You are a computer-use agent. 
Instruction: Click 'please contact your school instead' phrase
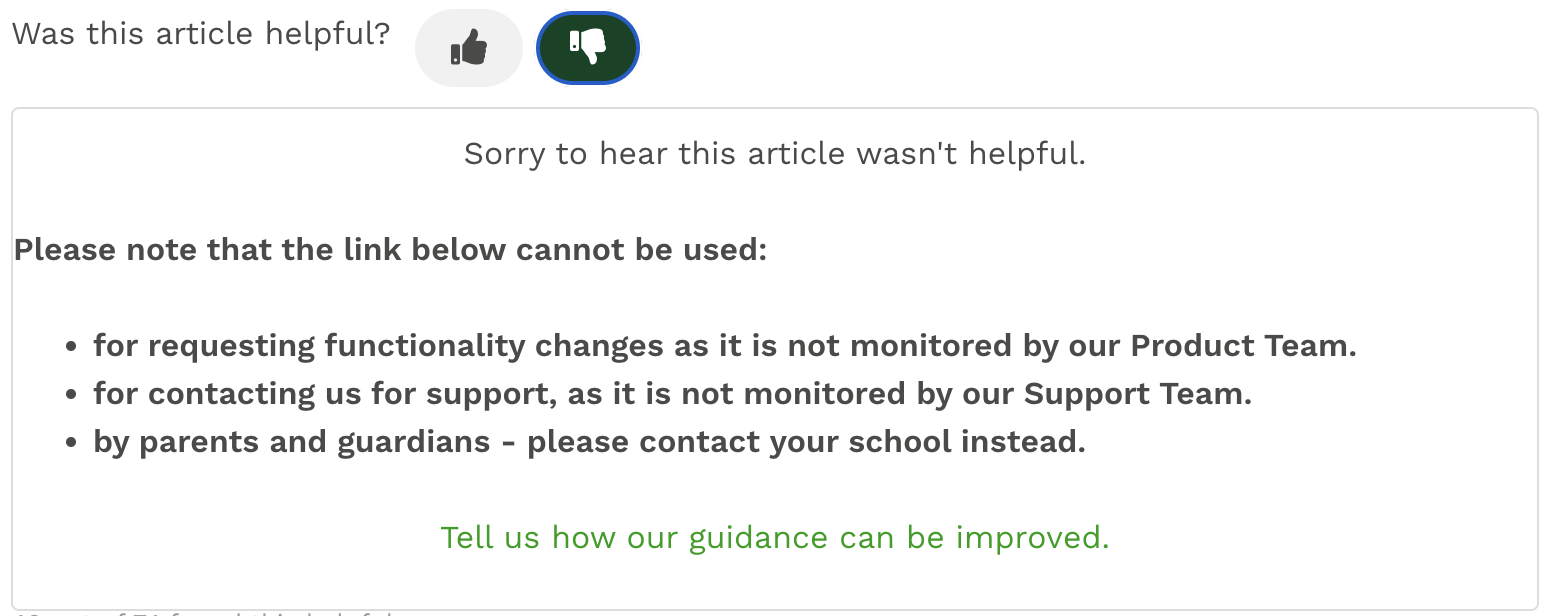coord(806,442)
